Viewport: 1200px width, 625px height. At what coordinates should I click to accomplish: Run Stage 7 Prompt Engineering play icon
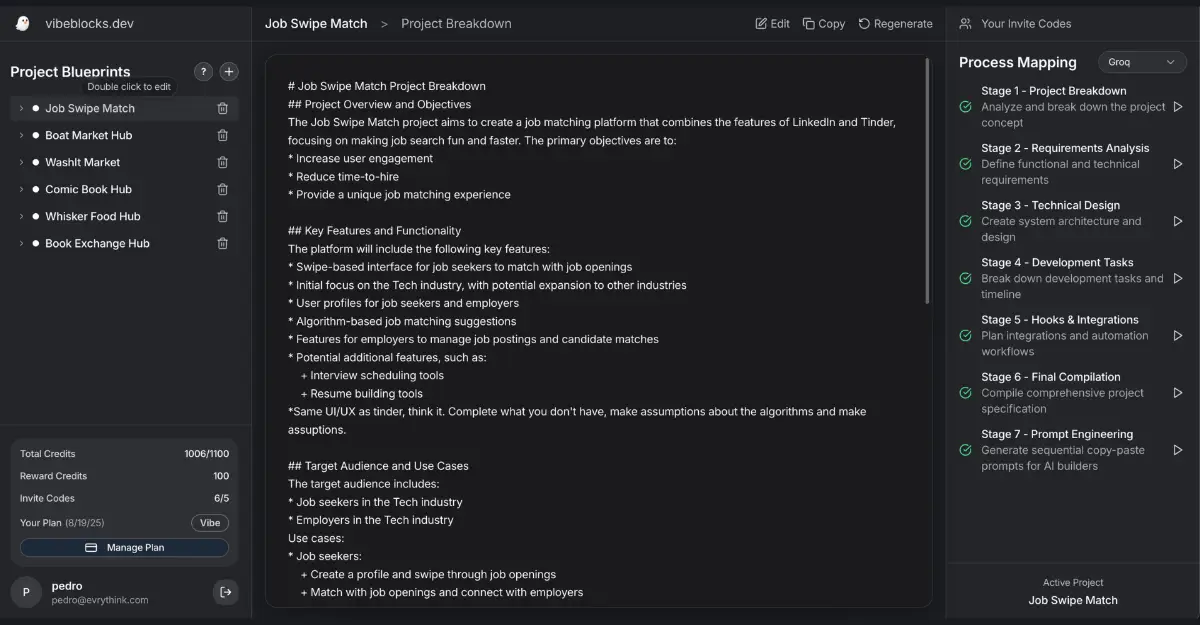1178,450
